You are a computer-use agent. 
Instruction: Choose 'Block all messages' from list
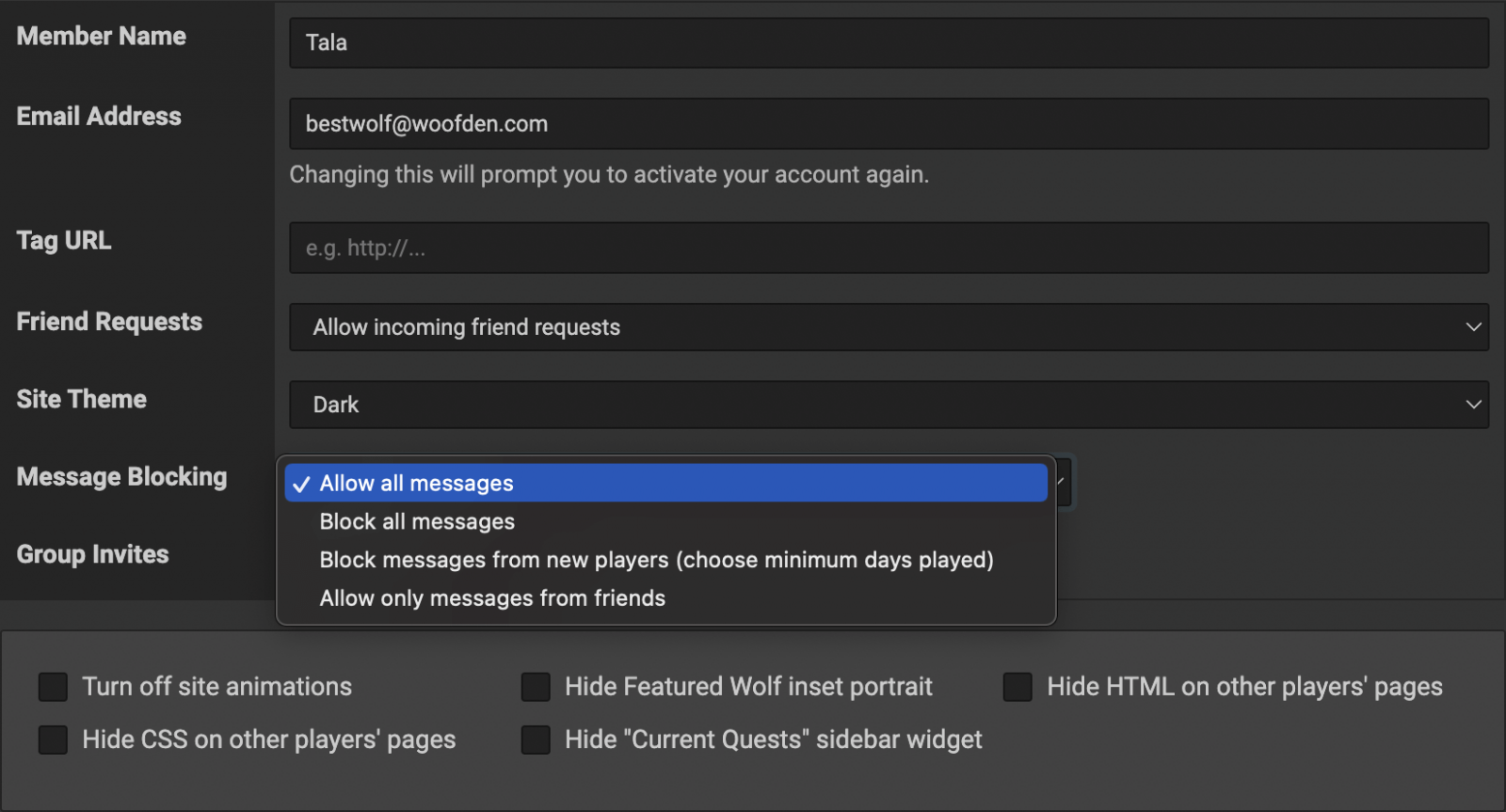click(x=417, y=522)
